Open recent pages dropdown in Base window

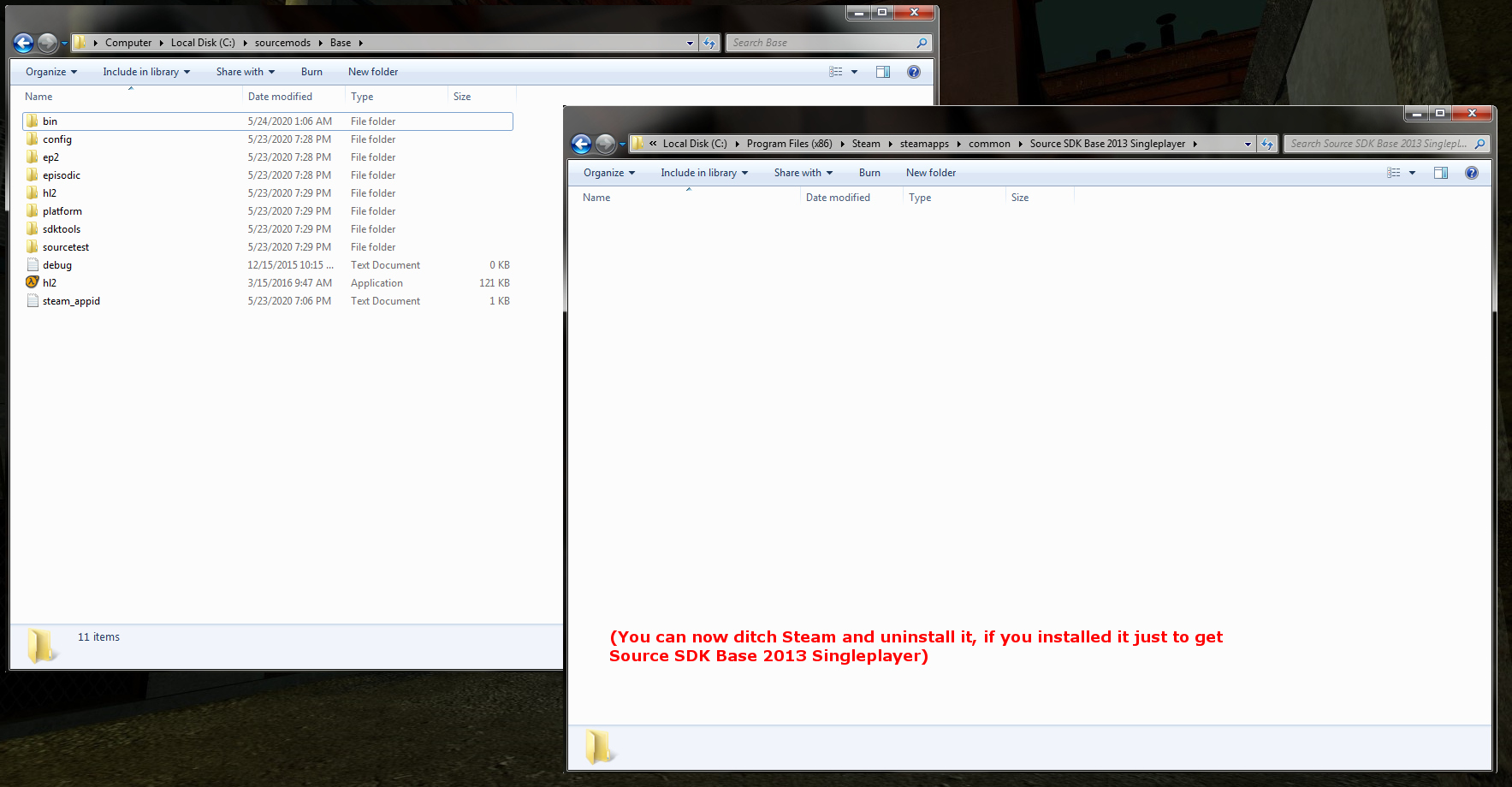64,43
